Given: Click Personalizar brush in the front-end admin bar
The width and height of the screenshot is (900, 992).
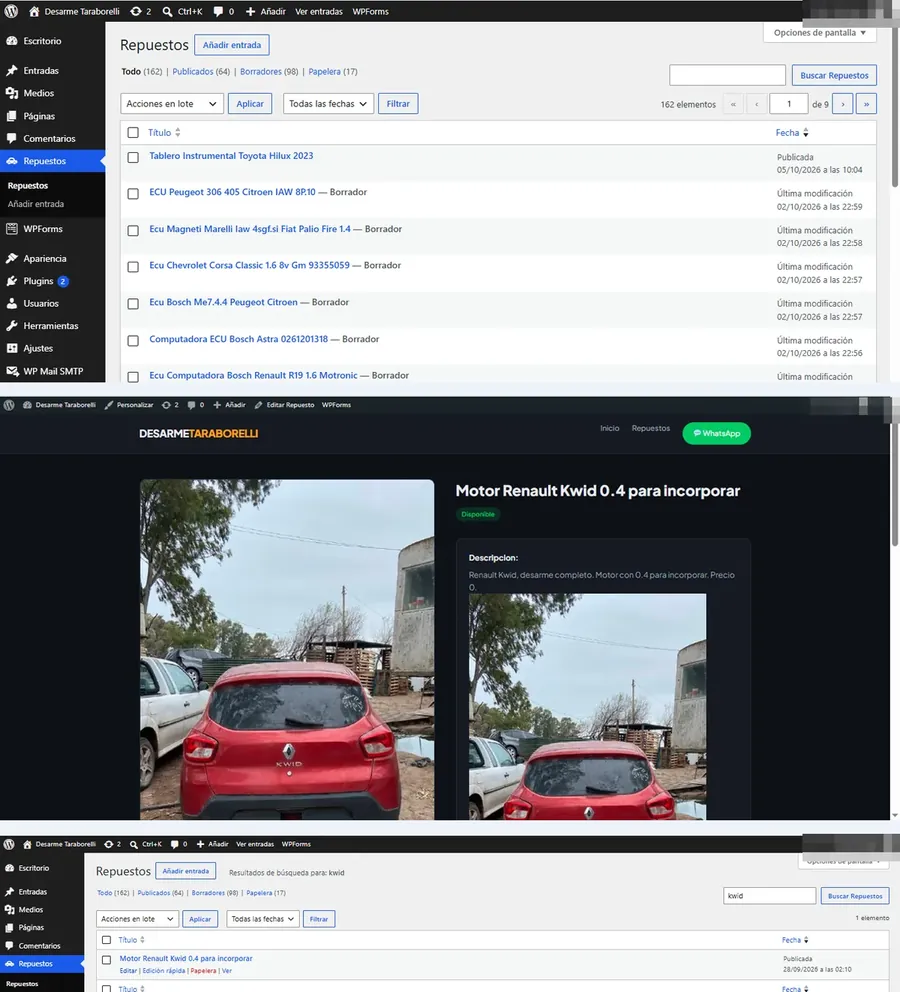Looking at the screenshot, I should (x=129, y=405).
